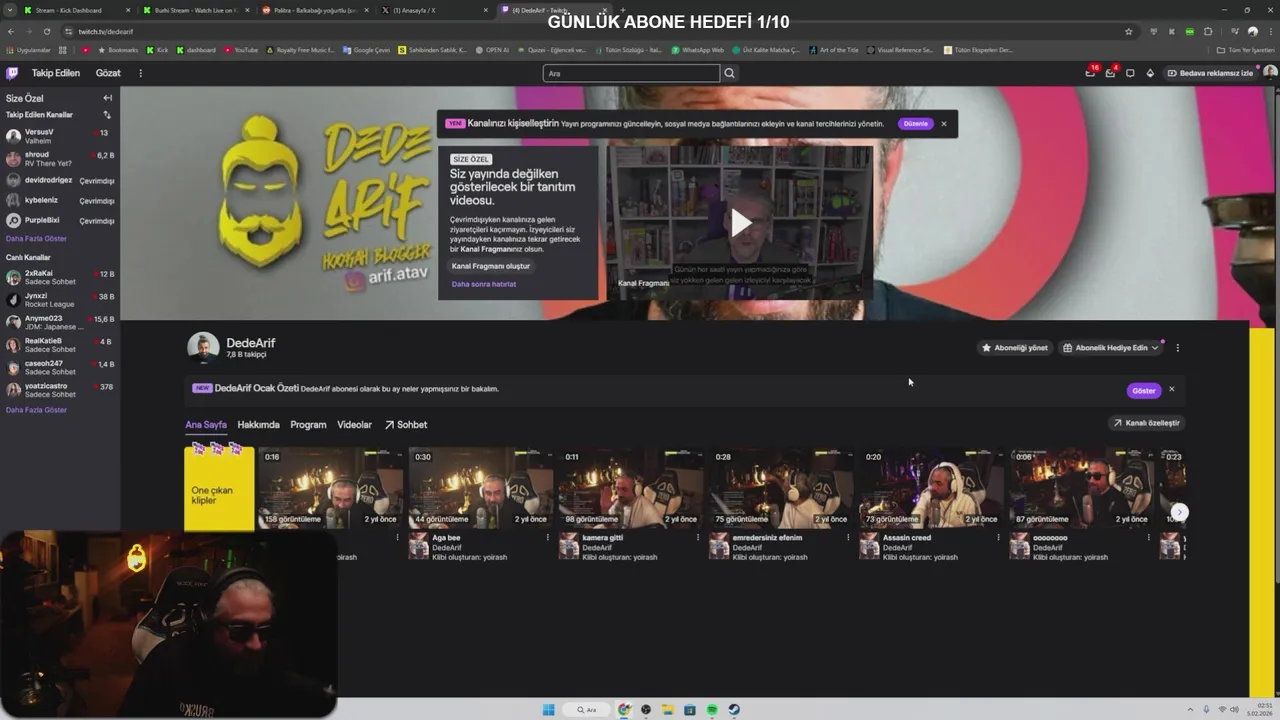Open the Sohbet popout tab
This screenshot has width=1280, height=720.
click(x=406, y=425)
